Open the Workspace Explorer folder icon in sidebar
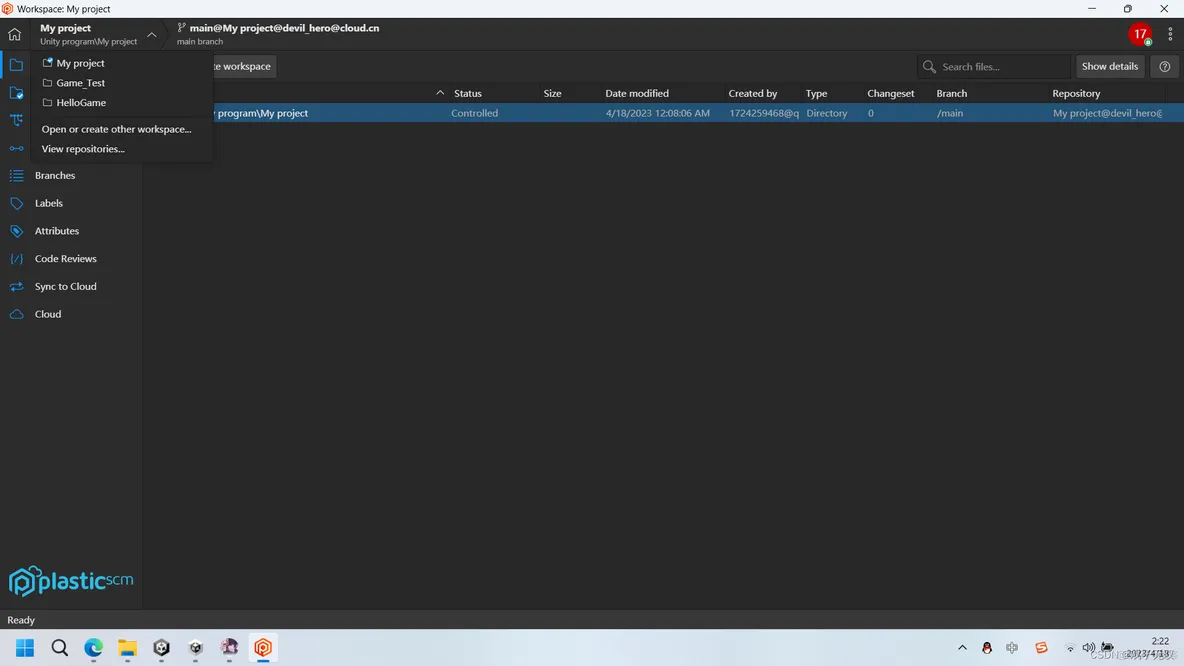This screenshot has height=666, width=1184. coord(16,65)
